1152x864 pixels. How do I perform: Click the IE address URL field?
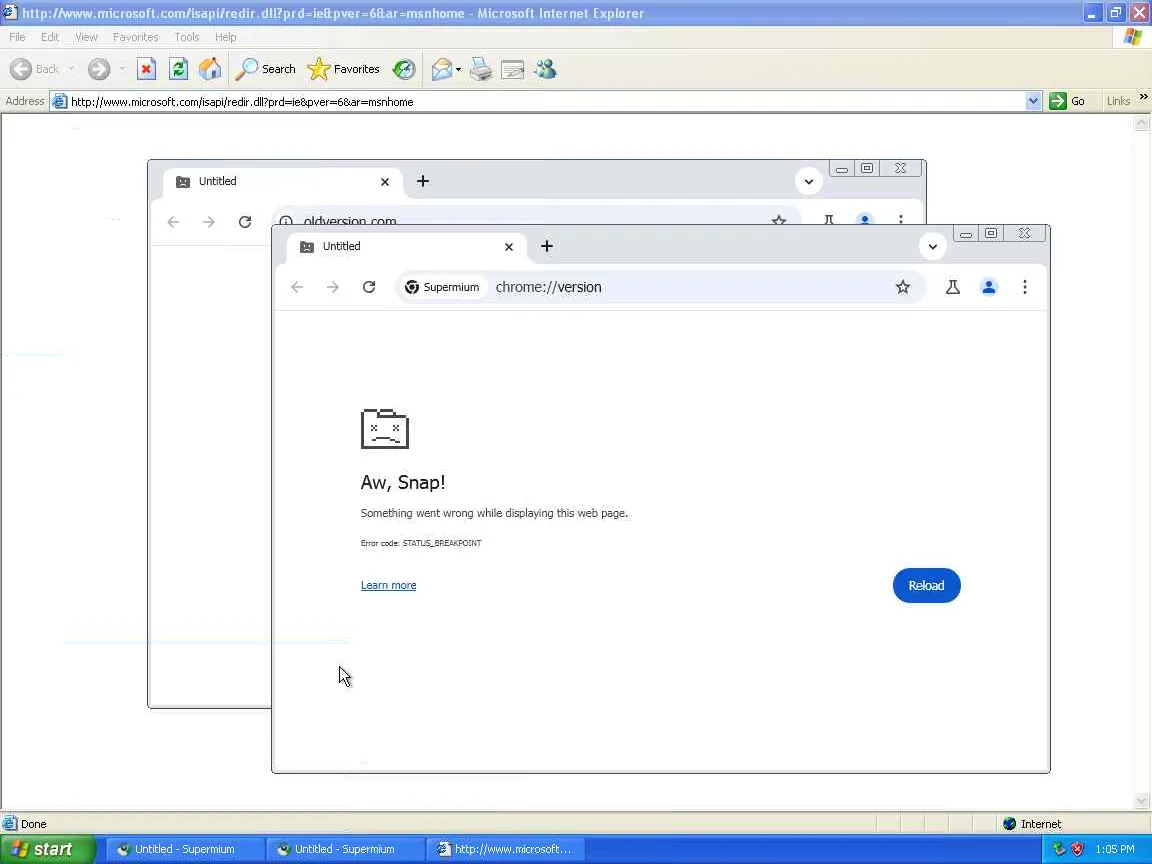click(x=546, y=101)
